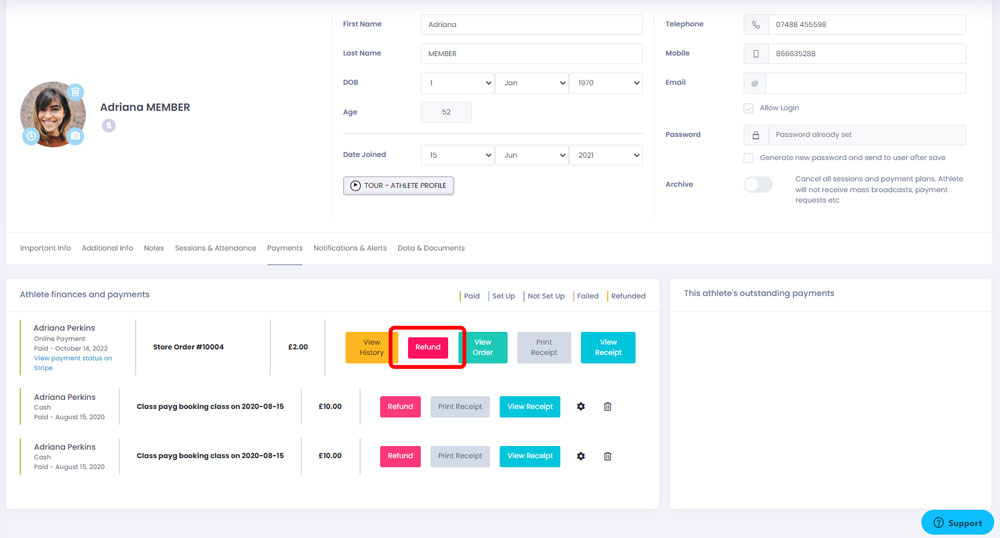Click the Tour - Athlete Profile button
The image size is (1000, 538).
(x=398, y=186)
